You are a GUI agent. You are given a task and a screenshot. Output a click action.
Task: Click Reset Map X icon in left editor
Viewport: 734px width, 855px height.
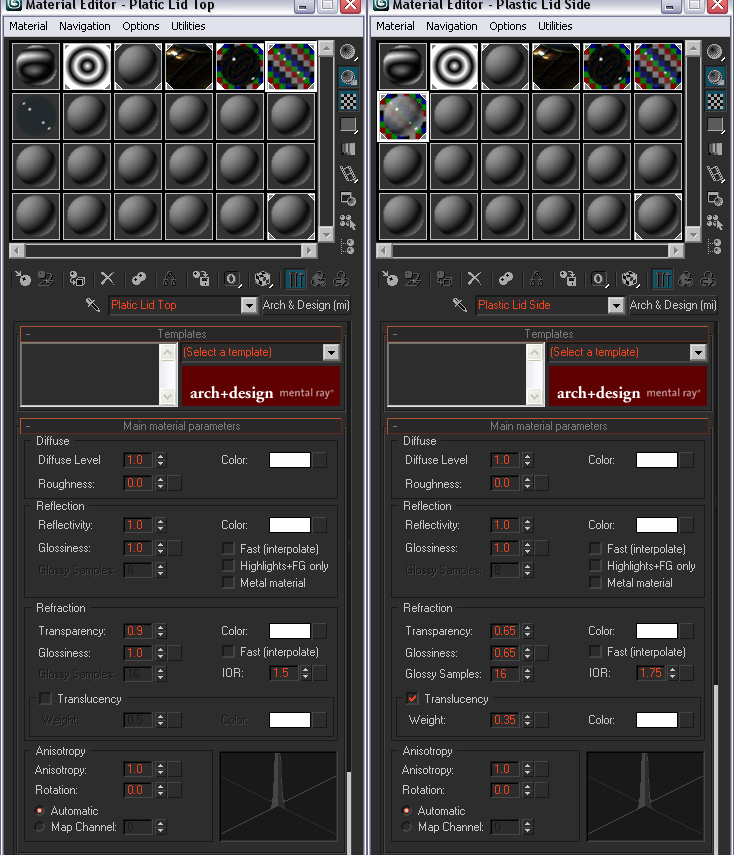(x=107, y=279)
